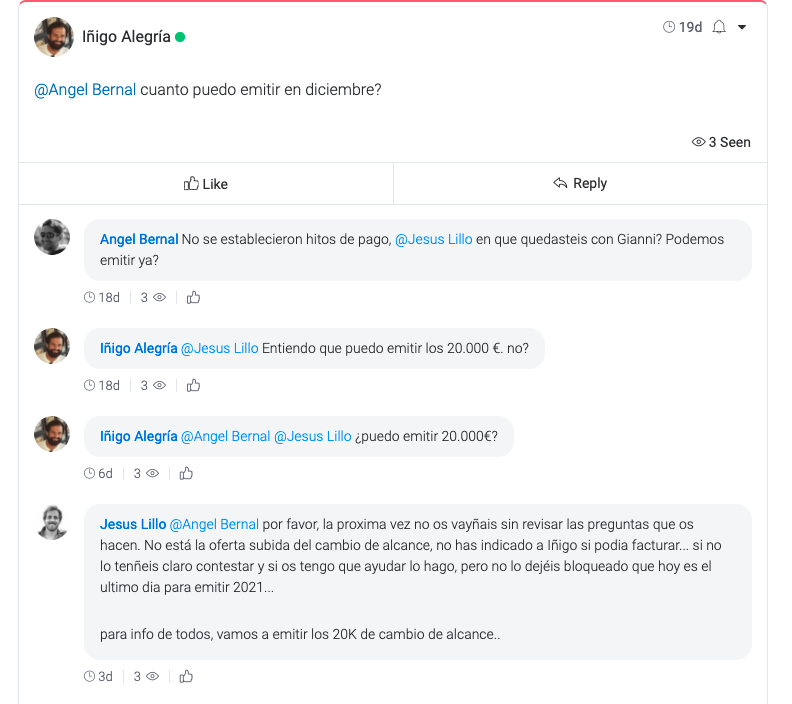Like Angel Bernal's reply with the thumbs-up icon

click(194, 297)
